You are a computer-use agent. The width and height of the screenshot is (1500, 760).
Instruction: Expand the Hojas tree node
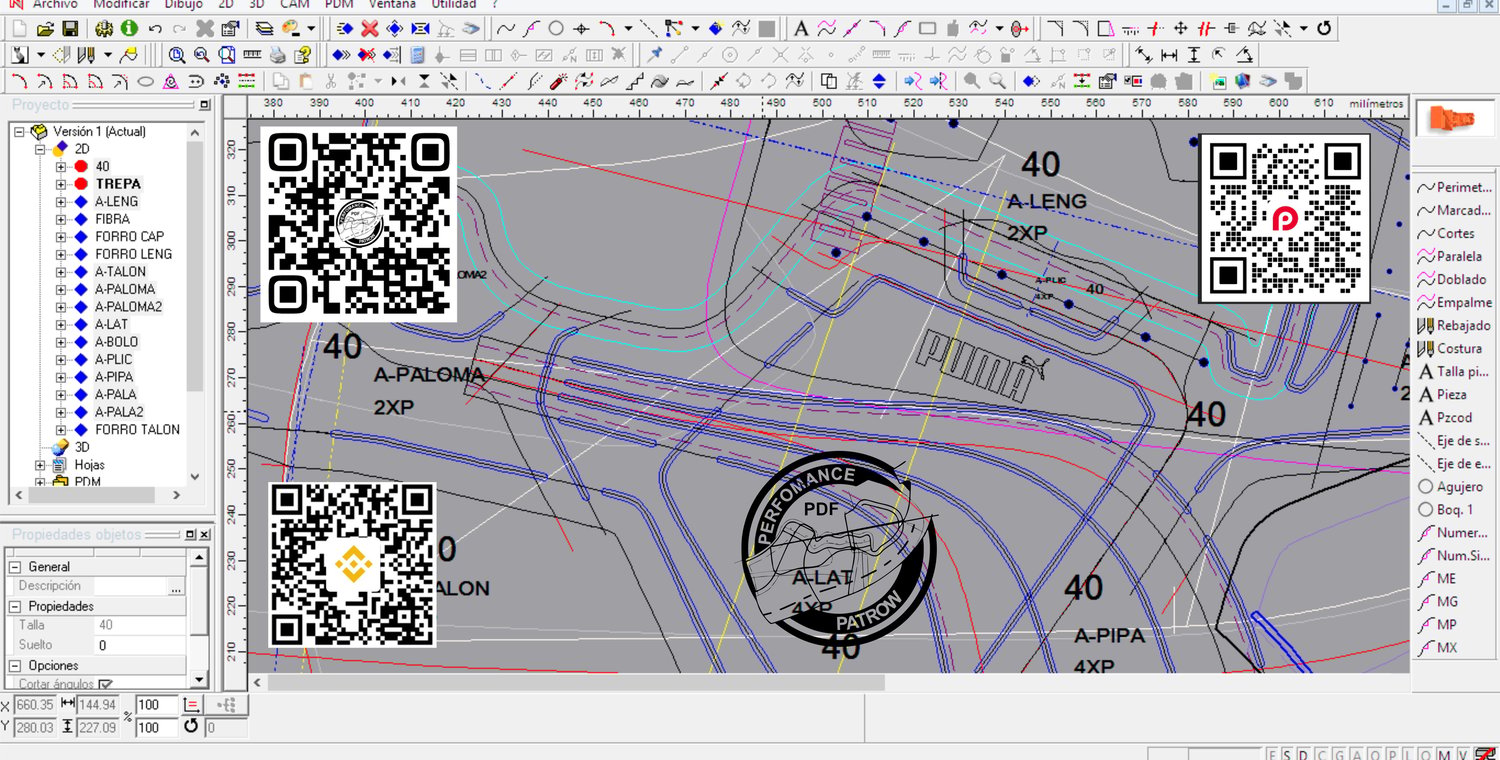pos(40,465)
